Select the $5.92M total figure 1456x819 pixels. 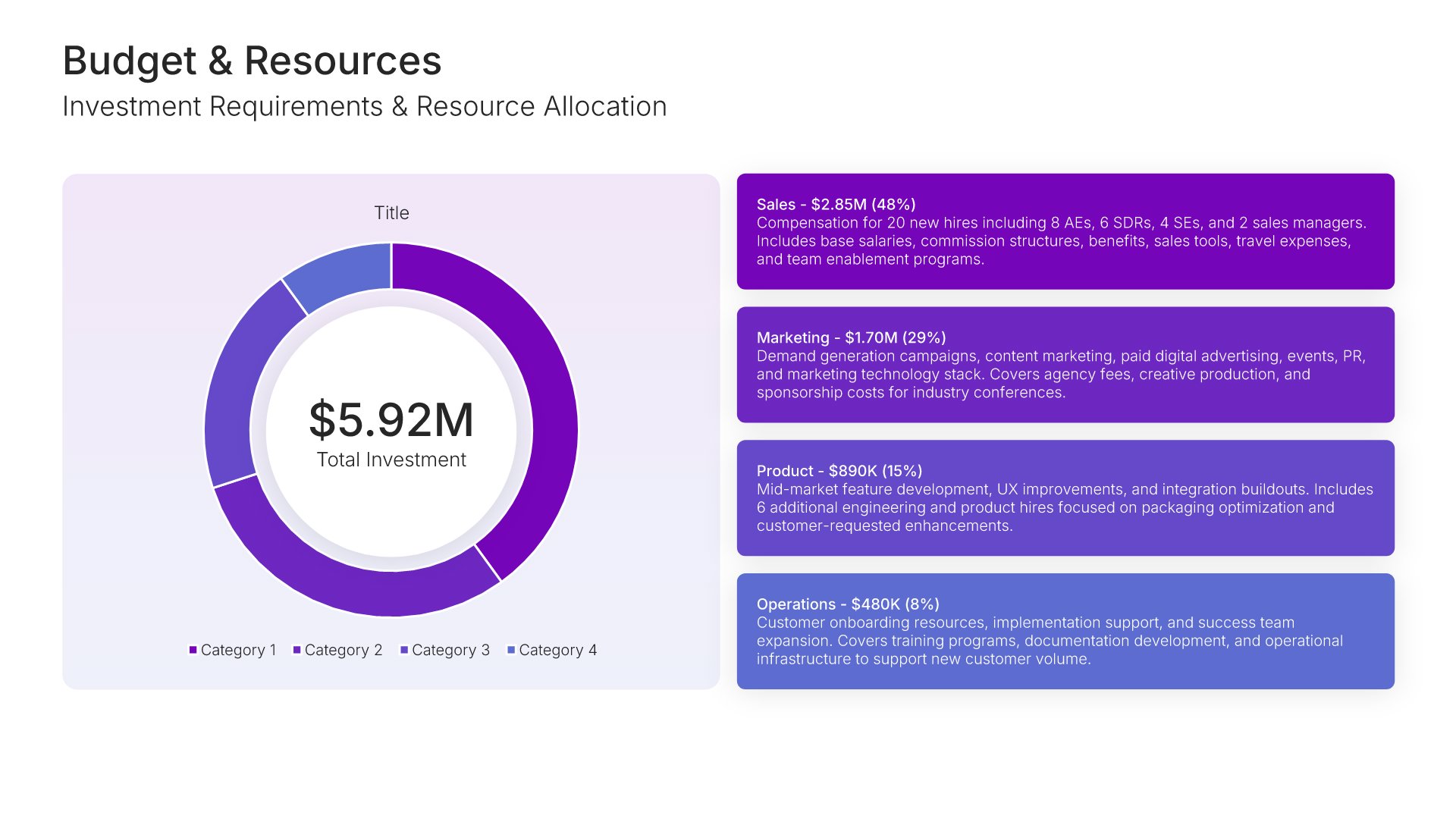(x=391, y=419)
